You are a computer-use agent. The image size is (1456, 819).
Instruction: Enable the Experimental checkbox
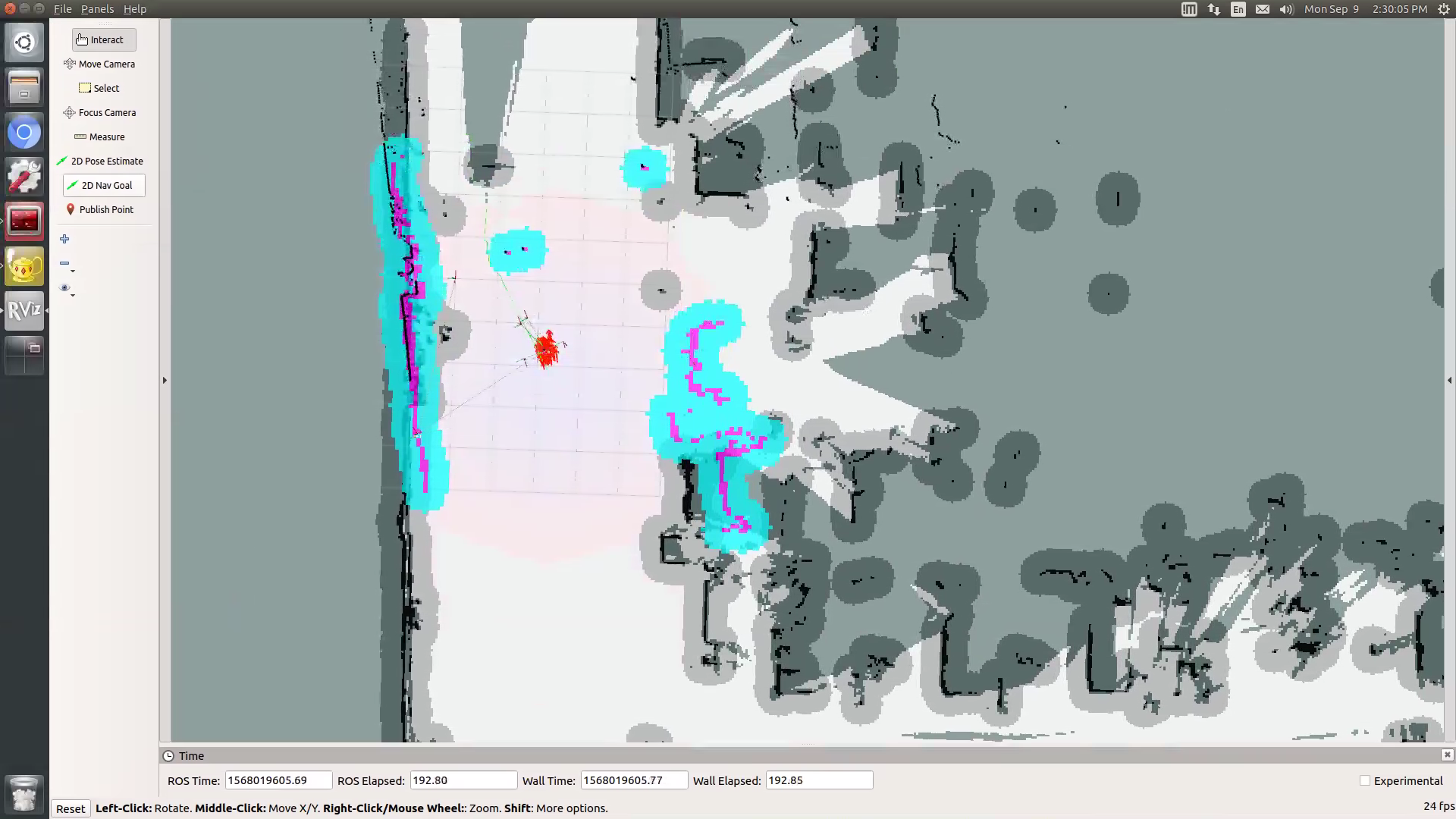[1365, 780]
